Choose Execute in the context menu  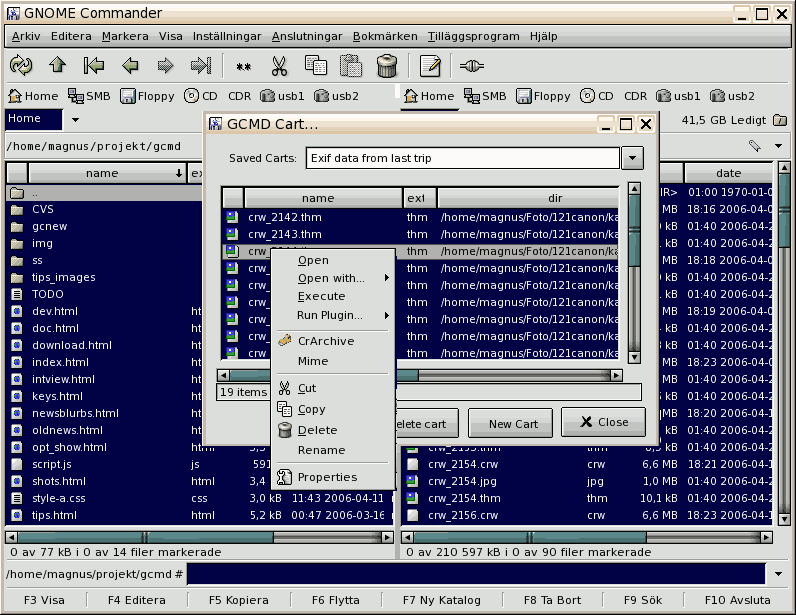click(x=334, y=296)
